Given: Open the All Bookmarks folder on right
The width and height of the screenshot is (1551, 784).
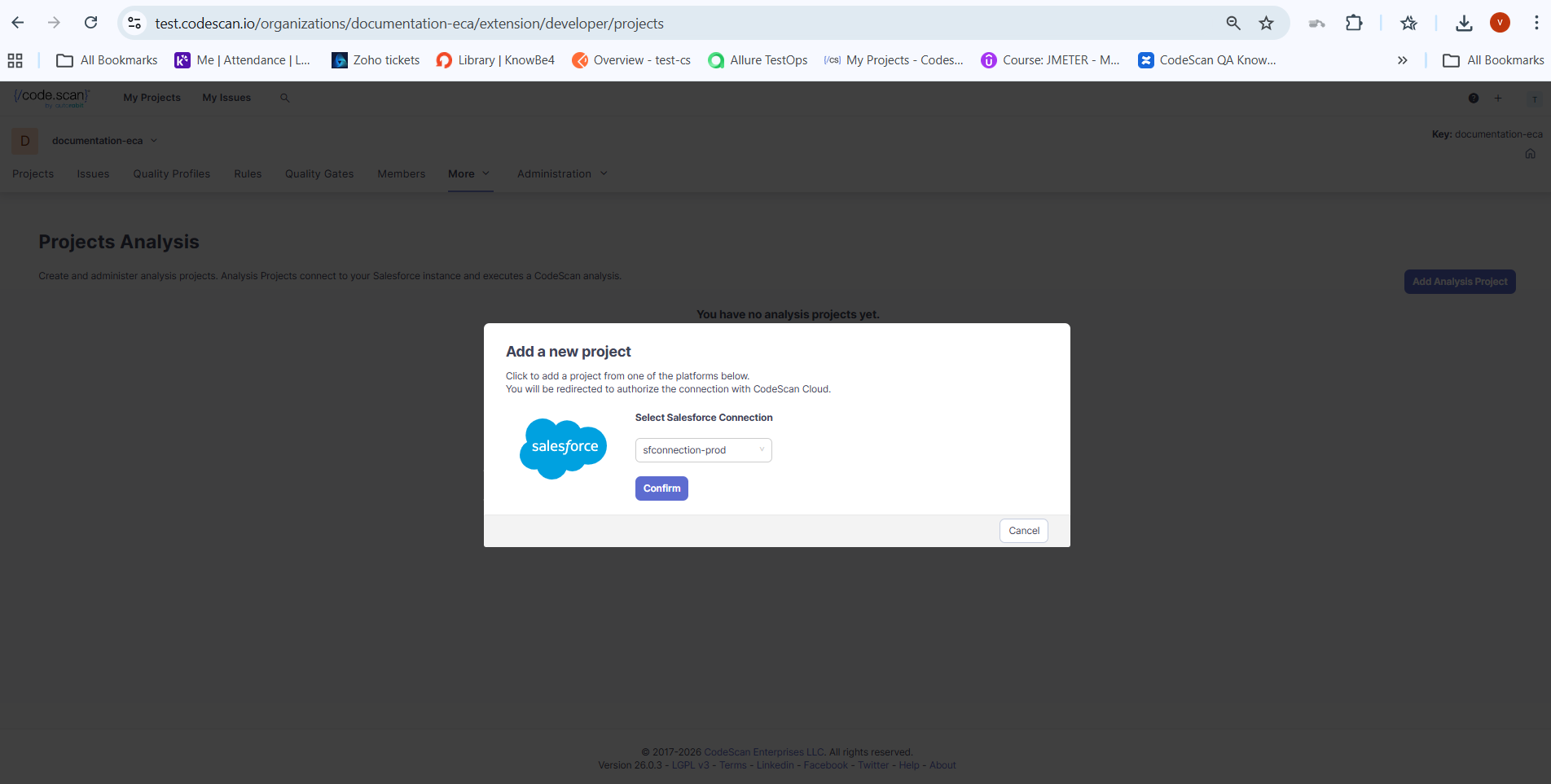Looking at the screenshot, I should coord(1493,60).
